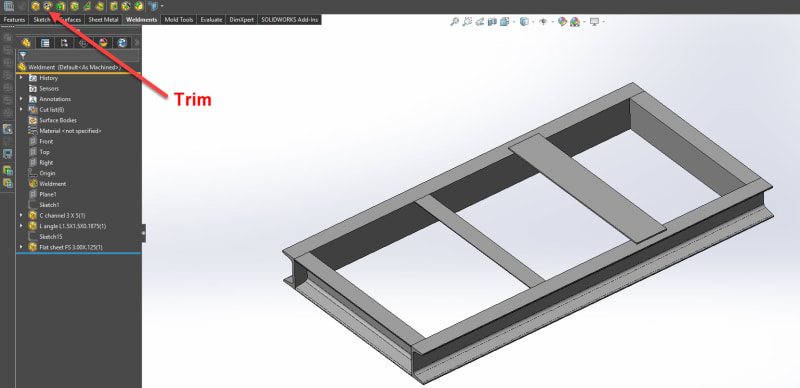Select the Gusset tool icon
Image resolution: width=800 pixels, height=388 pixels.
(87, 6)
